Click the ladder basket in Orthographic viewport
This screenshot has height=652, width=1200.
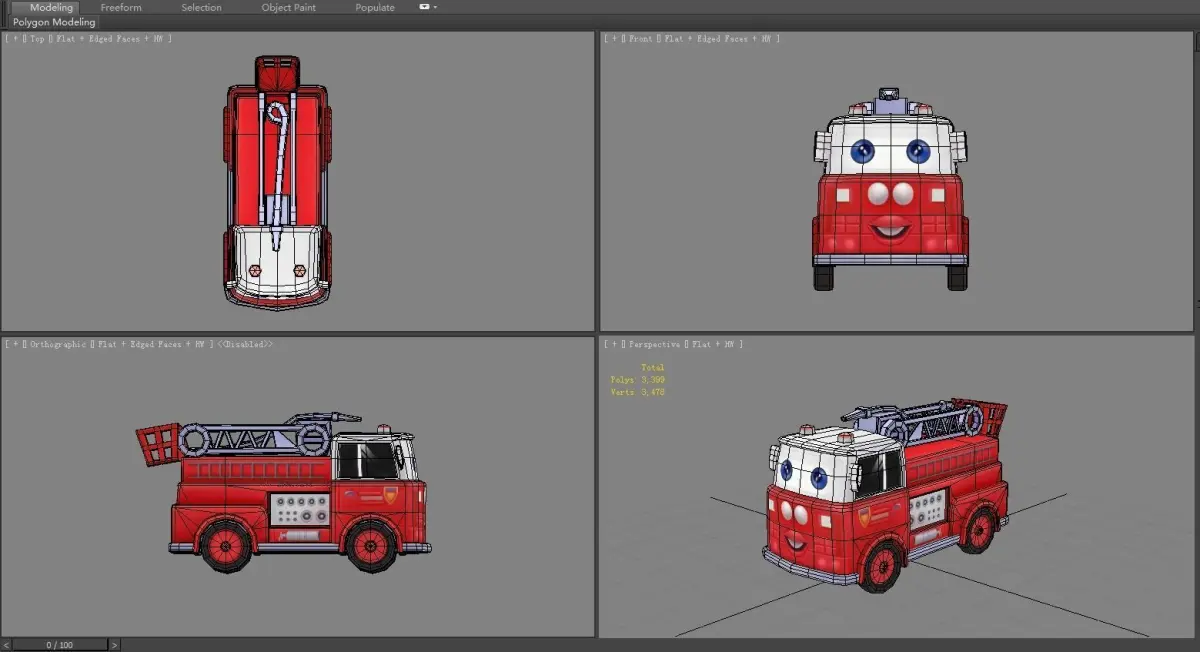pos(157,442)
